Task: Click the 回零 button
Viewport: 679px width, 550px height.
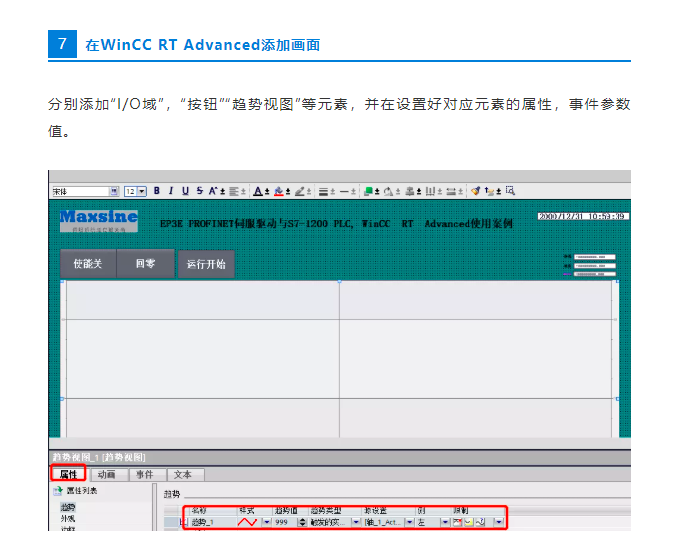Action: pyautogui.click(x=144, y=264)
